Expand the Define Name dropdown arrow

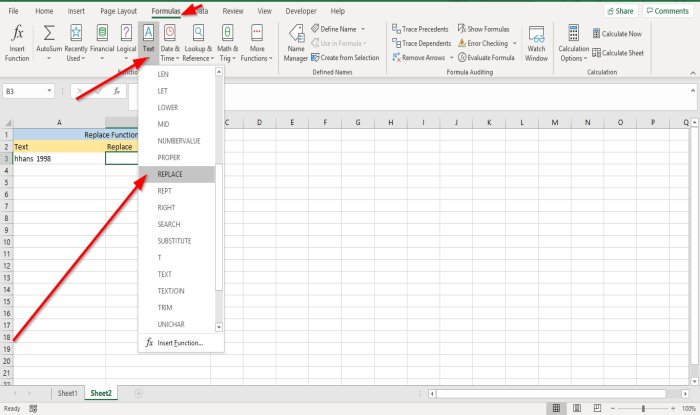pos(363,29)
